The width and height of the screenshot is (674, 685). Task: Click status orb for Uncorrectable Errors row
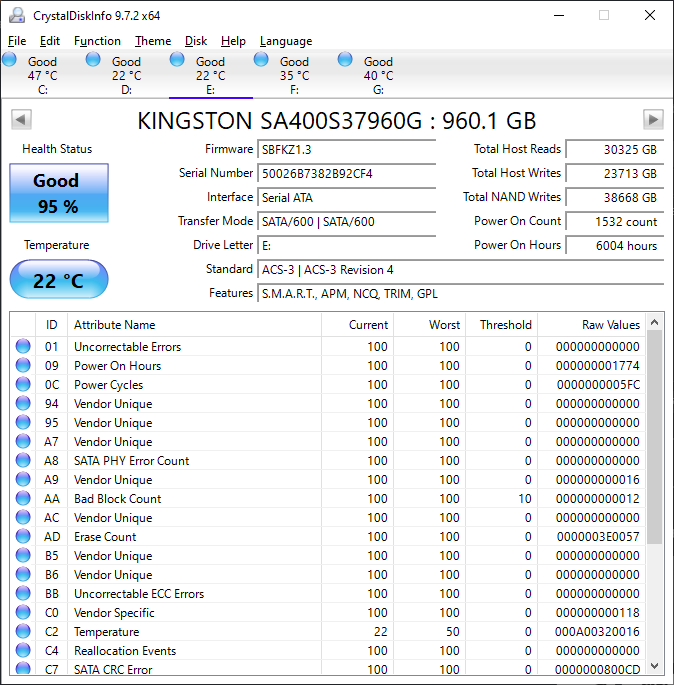[23, 346]
